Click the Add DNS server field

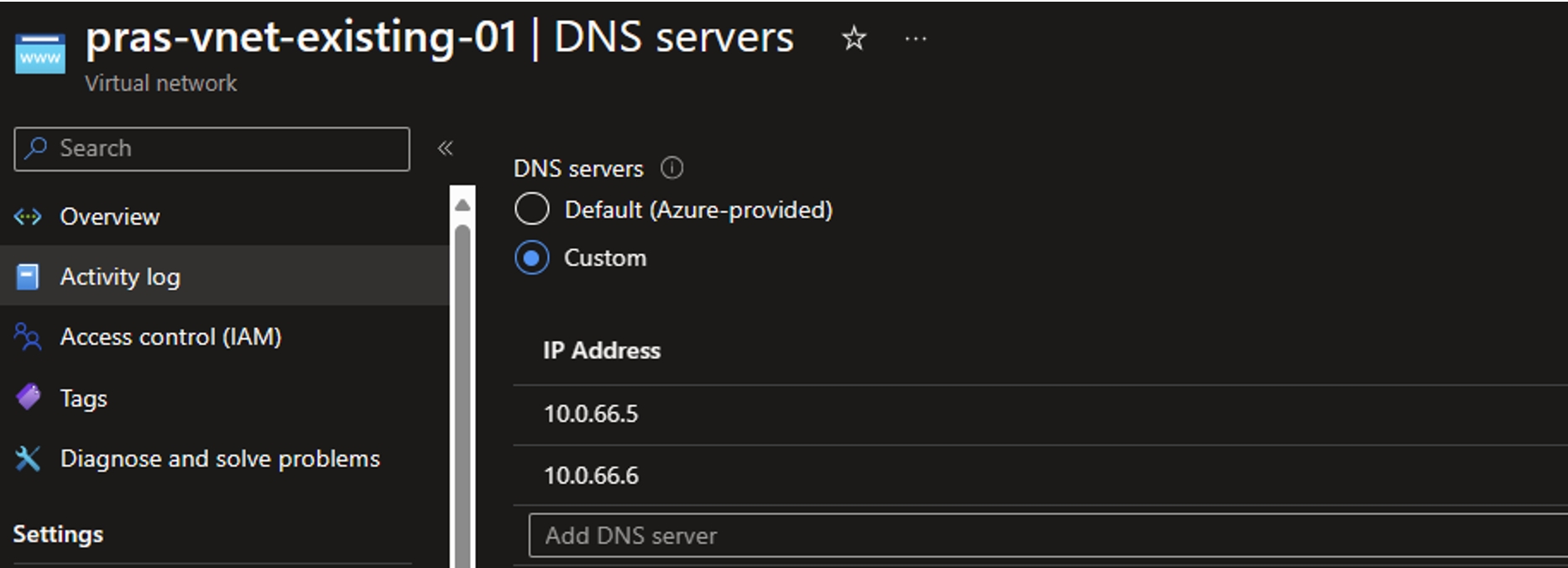1048,535
